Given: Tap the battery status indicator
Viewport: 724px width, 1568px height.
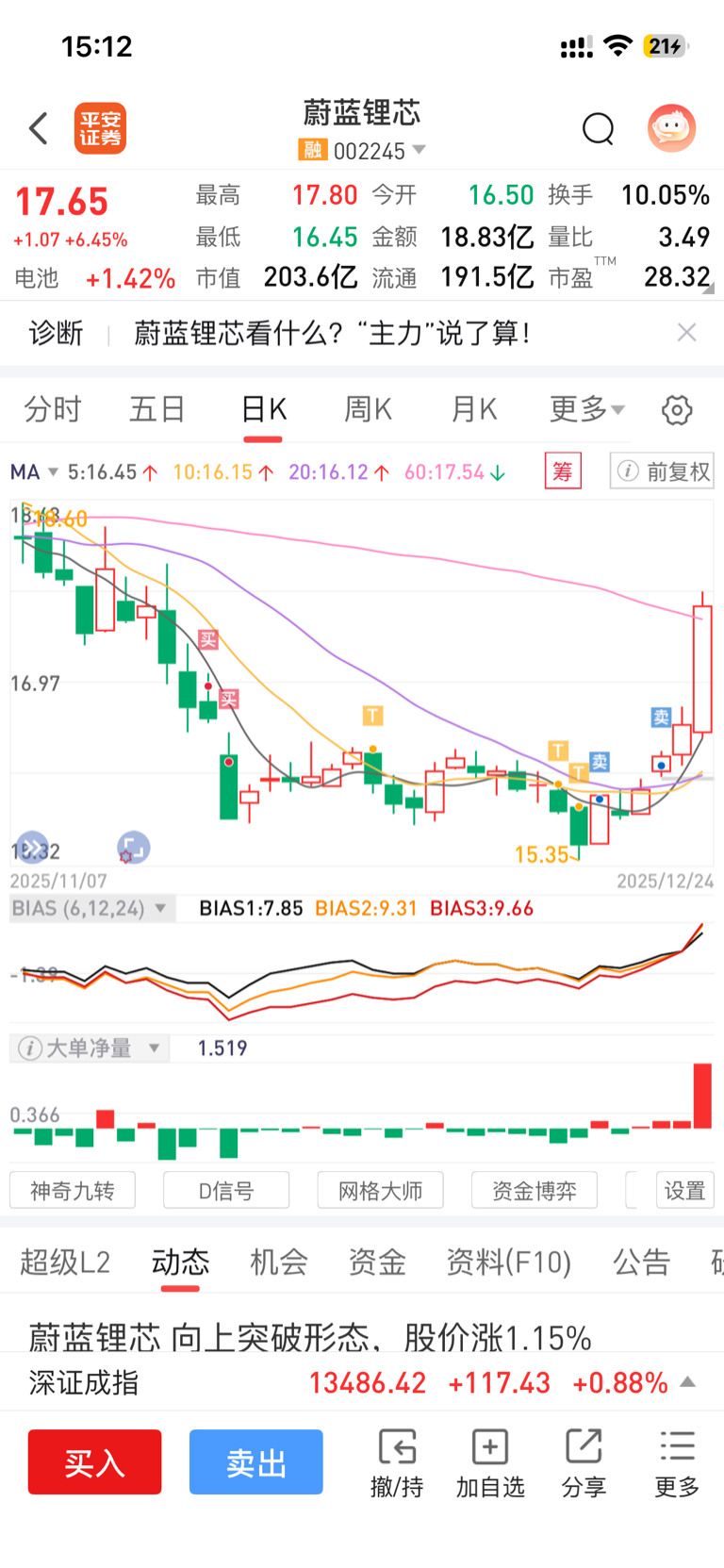Looking at the screenshot, I should [666, 46].
